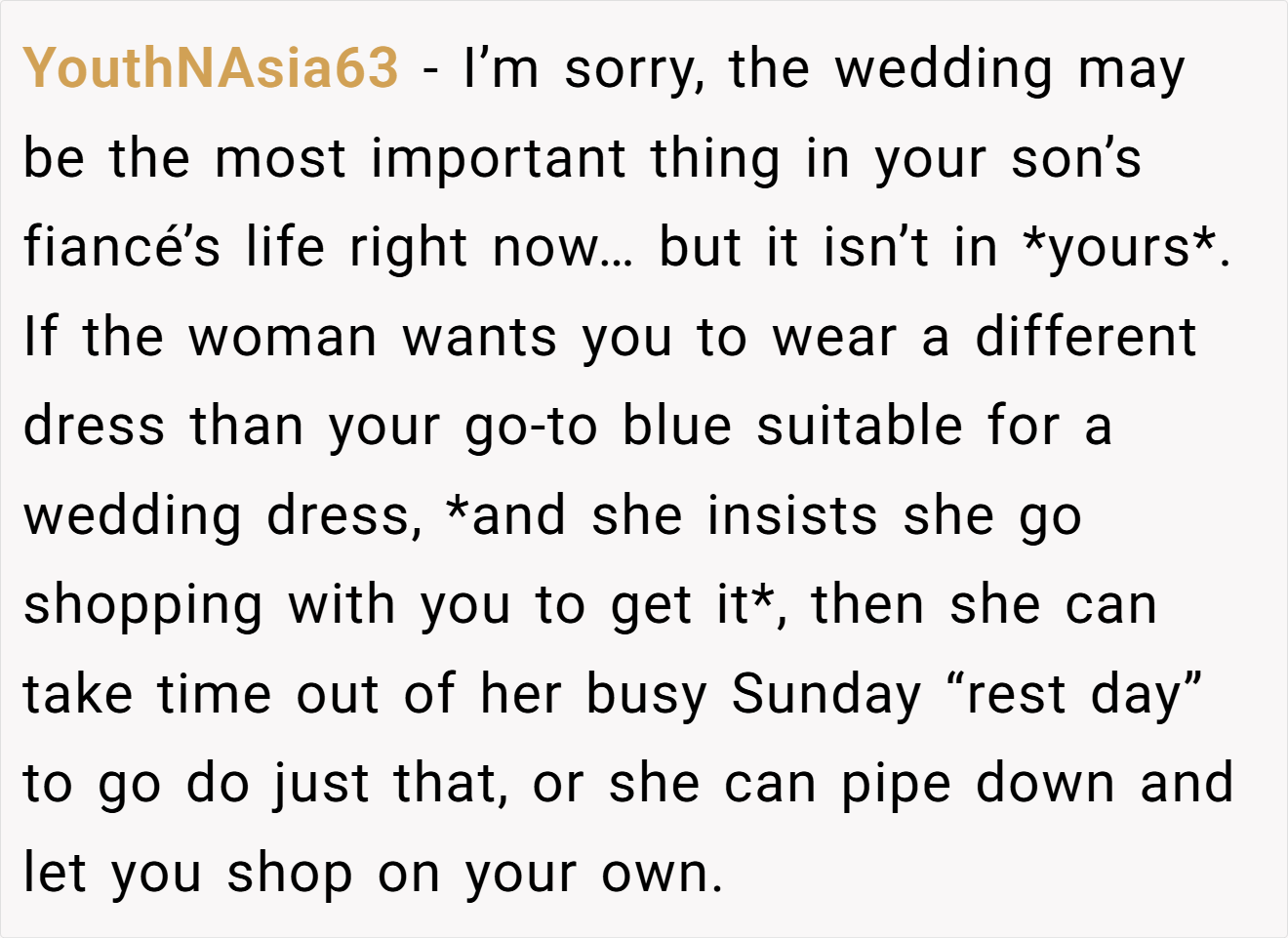Screen dimensions: 1288x938
Task: Select the hyphenated word "go-to"
Action: pyautogui.click(x=531, y=428)
